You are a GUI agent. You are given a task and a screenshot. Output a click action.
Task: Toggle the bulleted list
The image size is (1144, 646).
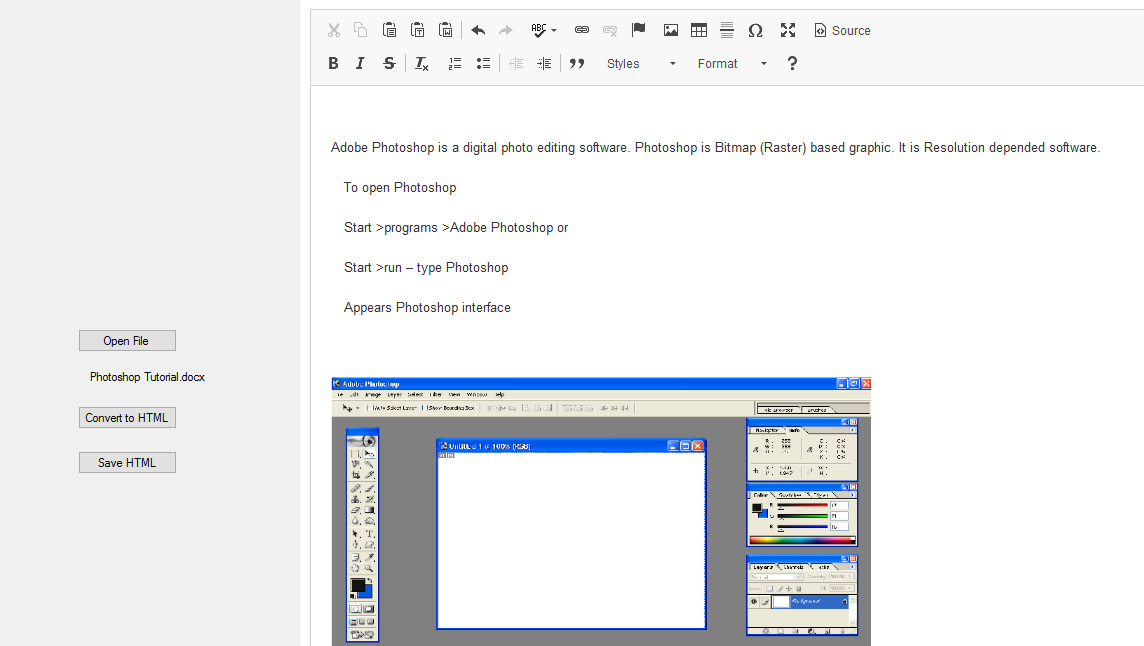(483, 64)
